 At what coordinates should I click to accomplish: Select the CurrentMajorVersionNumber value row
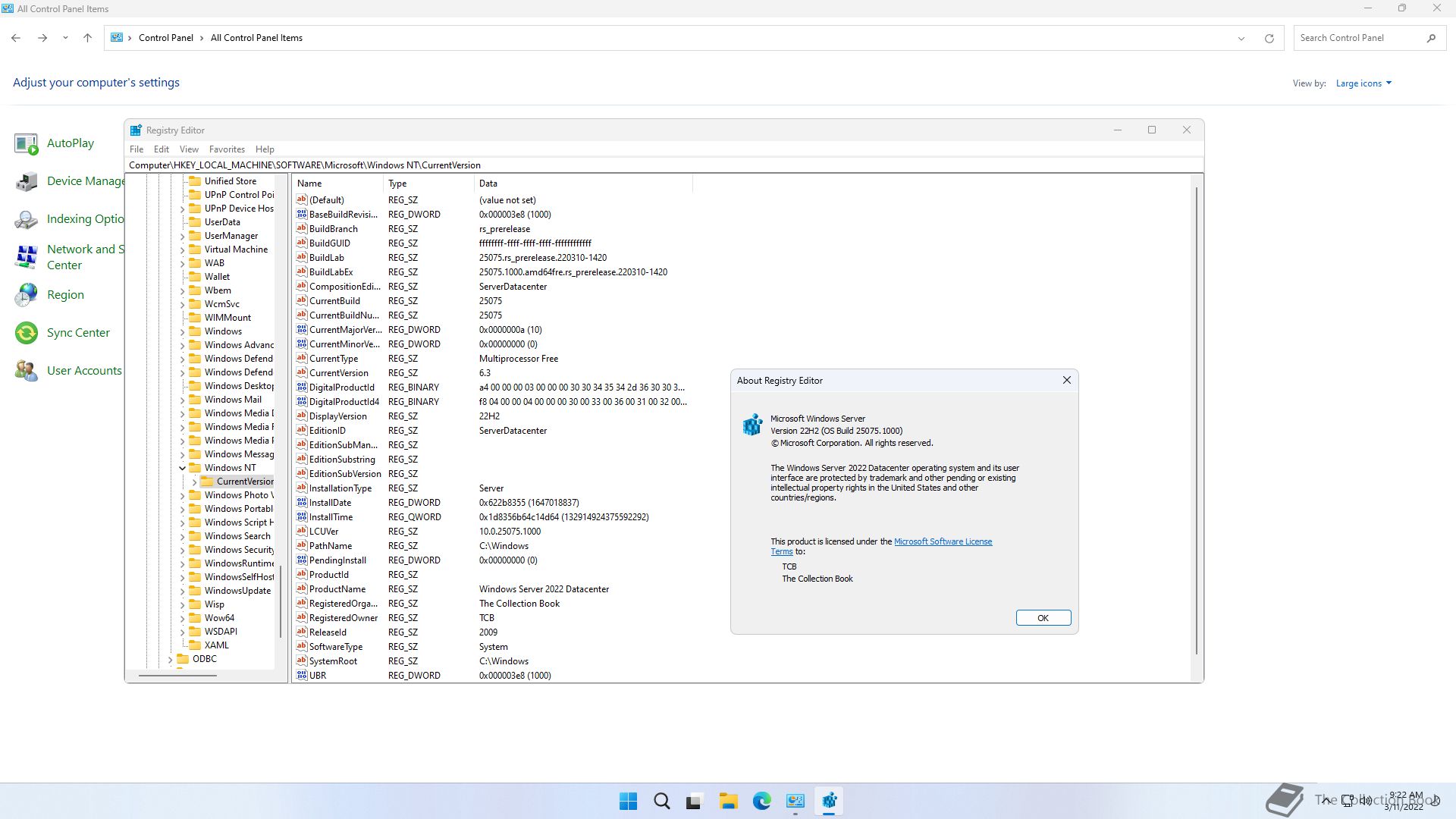[491, 330]
